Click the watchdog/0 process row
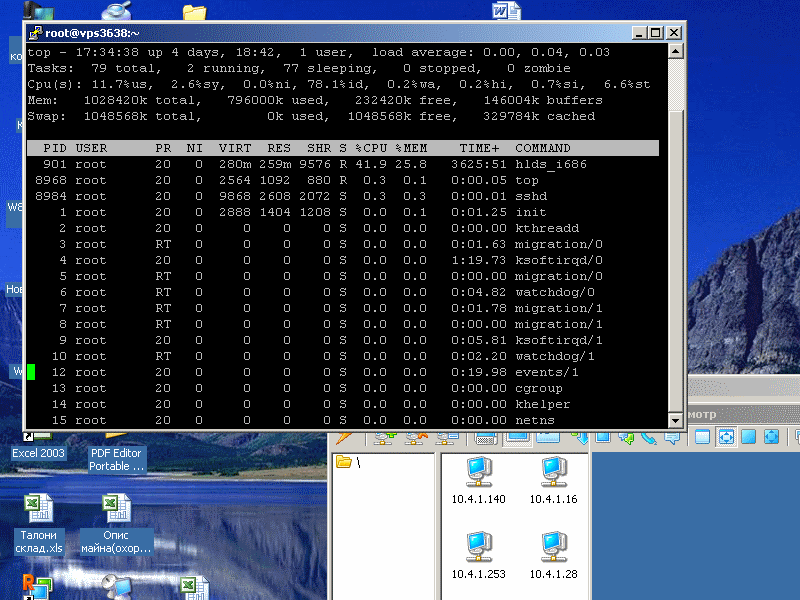Screen dimensions: 800x600 (343, 292)
